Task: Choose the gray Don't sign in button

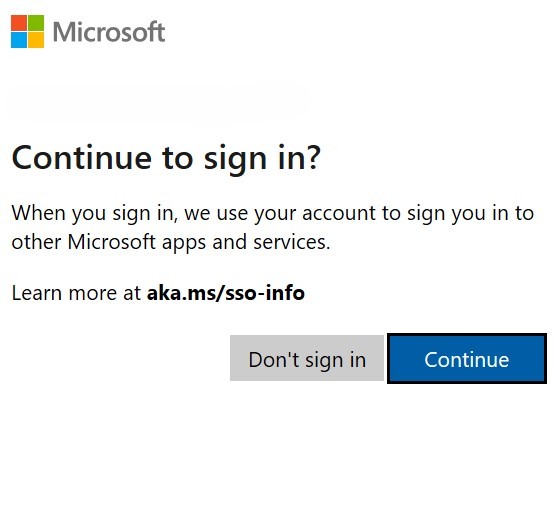Action: [307, 358]
